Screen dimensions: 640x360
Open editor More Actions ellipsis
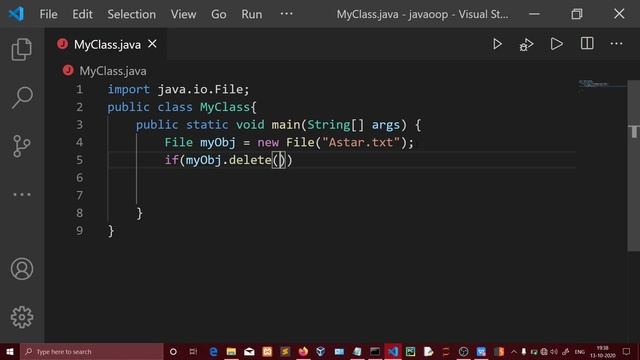coord(616,44)
